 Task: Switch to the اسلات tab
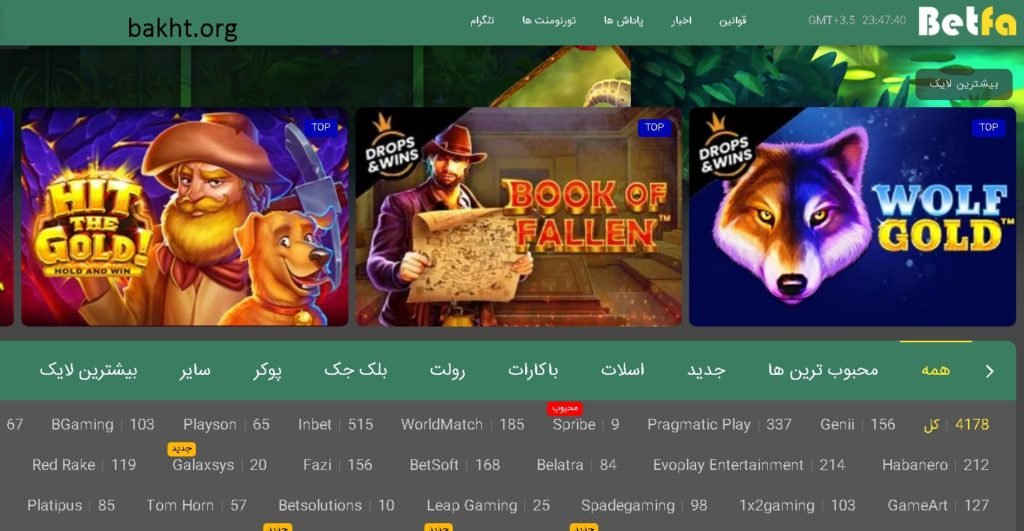tap(622, 370)
